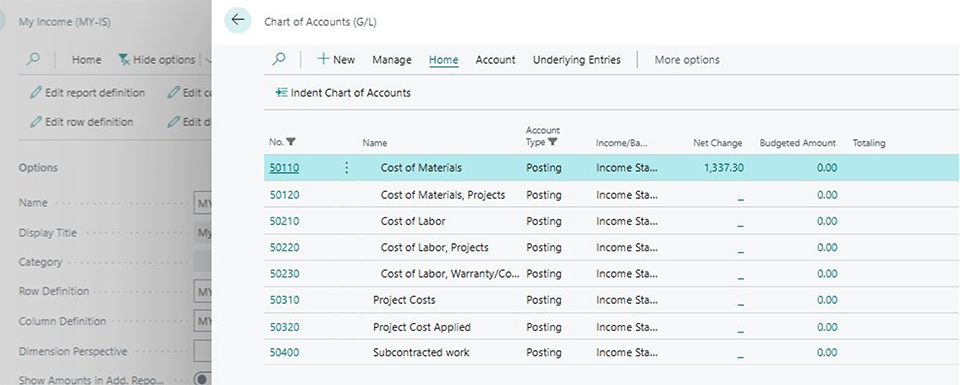Drill into Net Change 1,337.30

[723, 168]
